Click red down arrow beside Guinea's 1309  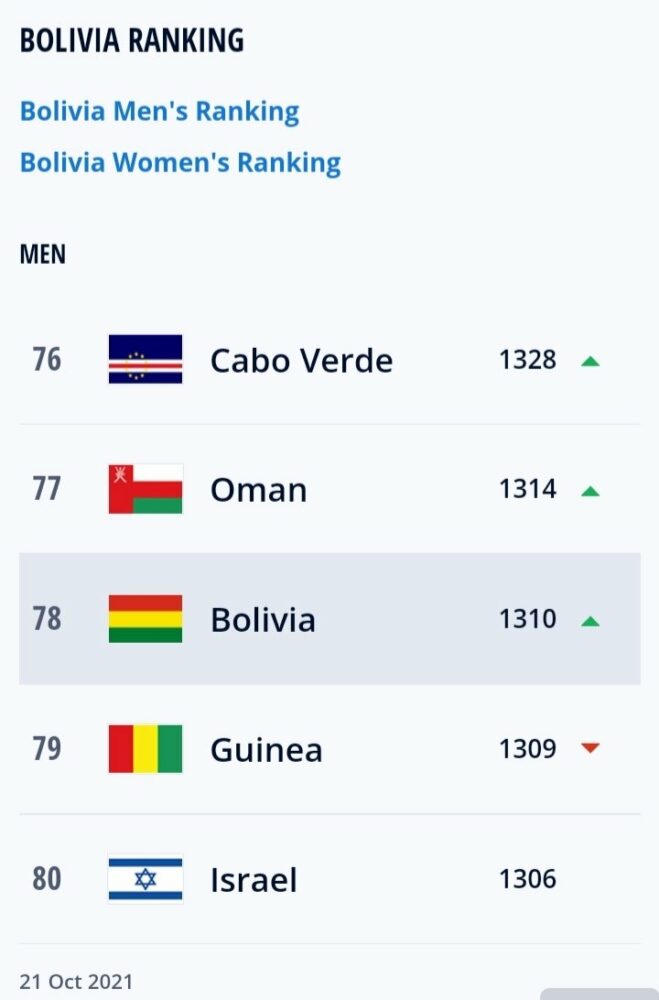pos(591,747)
